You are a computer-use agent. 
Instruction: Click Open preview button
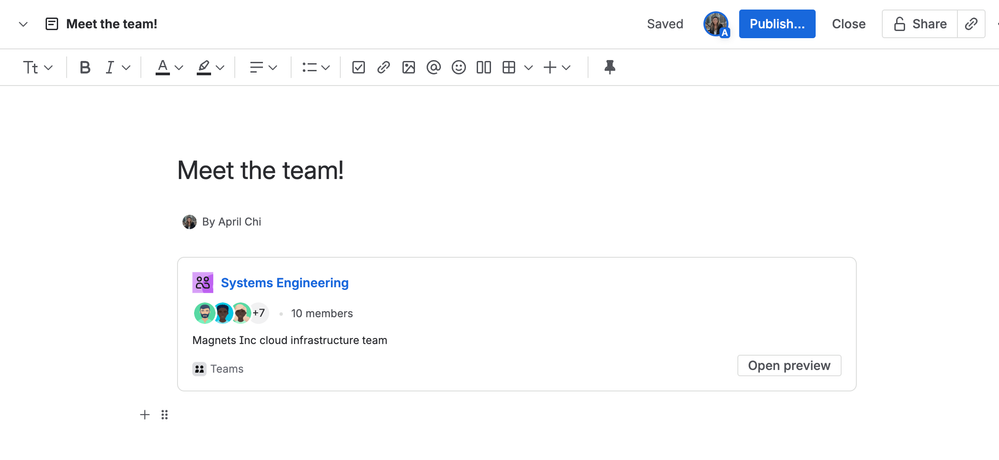pyautogui.click(x=789, y=366)
